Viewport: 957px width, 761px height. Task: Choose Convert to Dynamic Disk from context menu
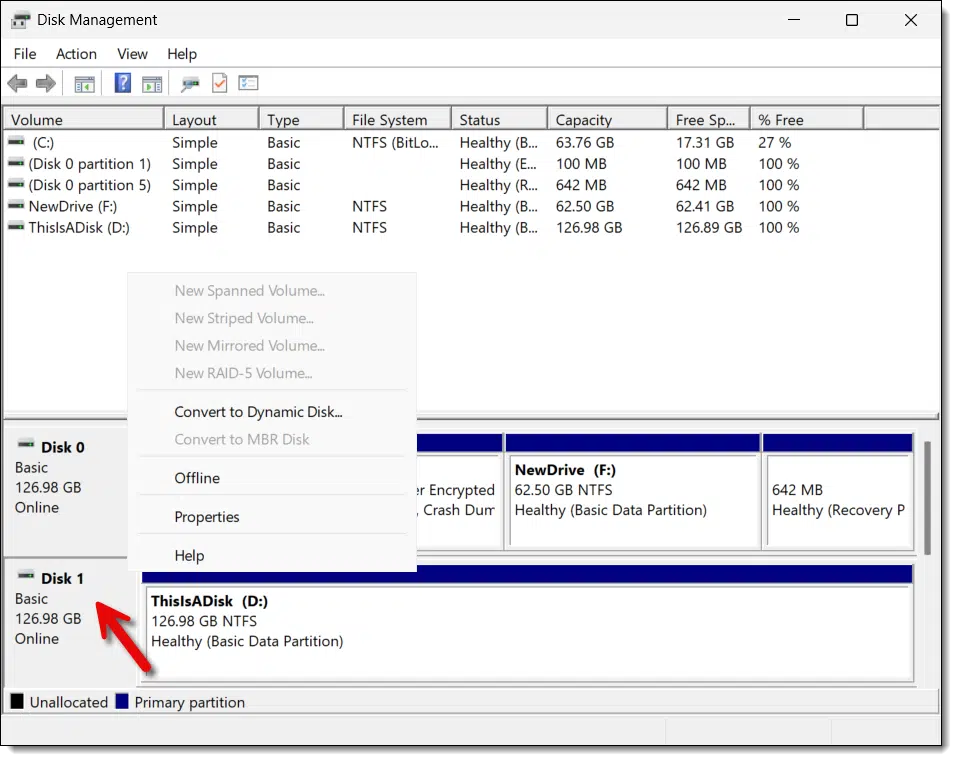(x=272, y=412)
